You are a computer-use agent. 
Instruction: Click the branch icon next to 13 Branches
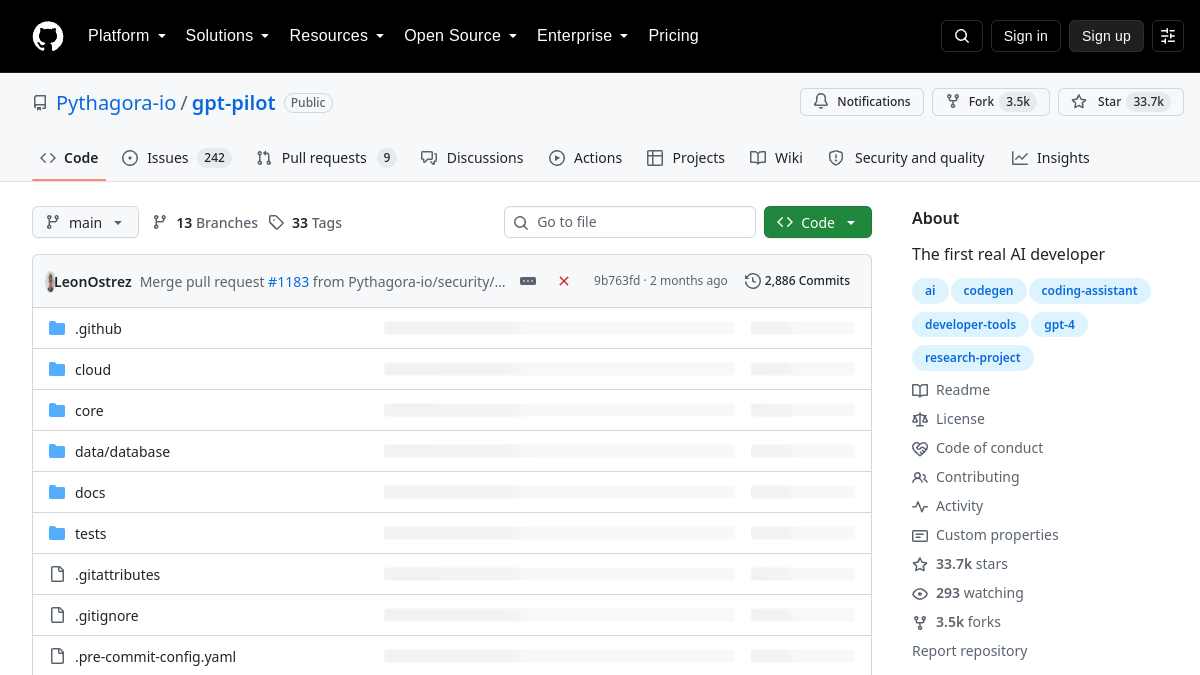160,222
